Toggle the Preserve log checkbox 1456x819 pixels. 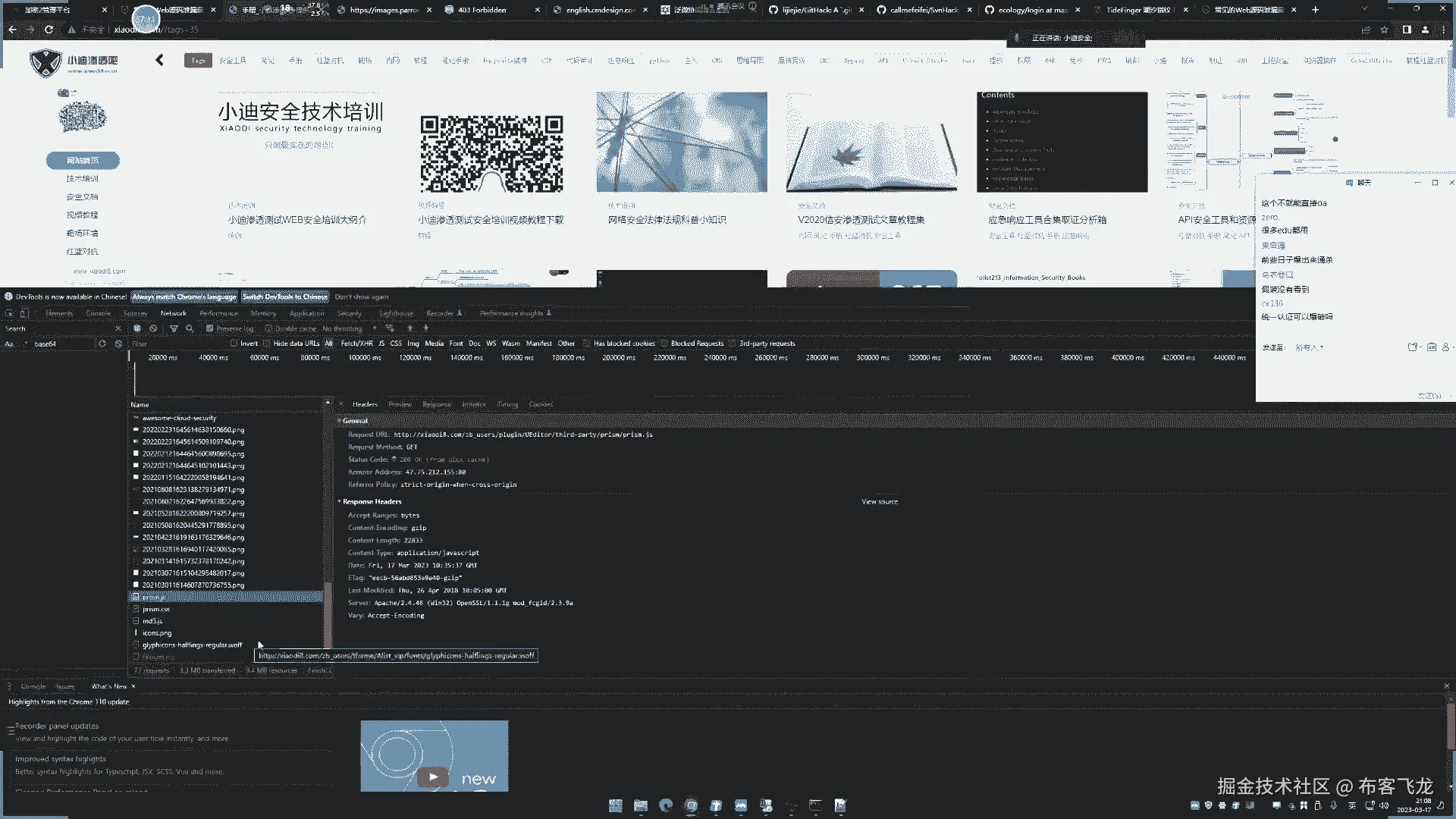[x=210, y=328]
